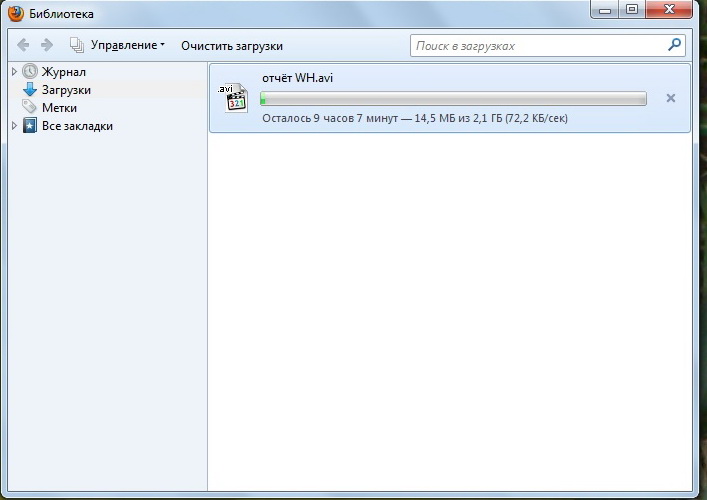Close the Библиотека window

(669, 9)
